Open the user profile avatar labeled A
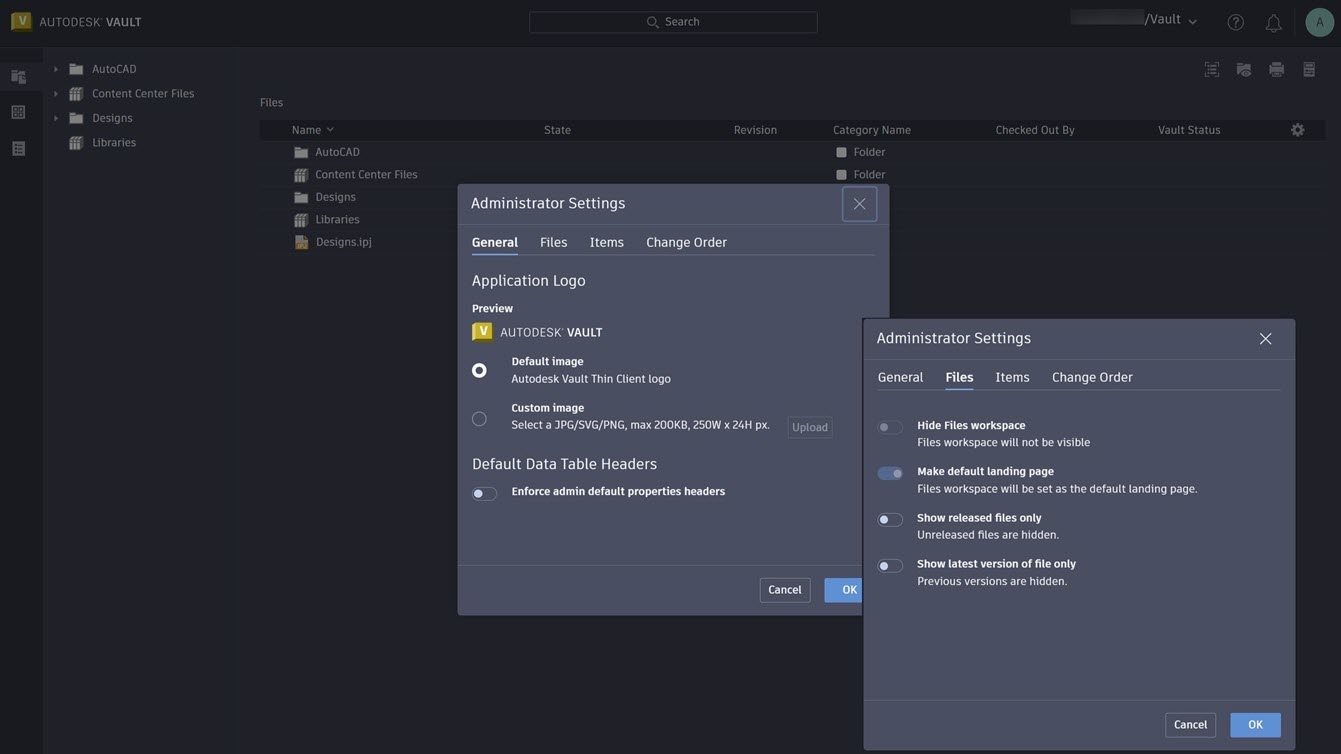The image size is (1341, 754). [1320, 22]
